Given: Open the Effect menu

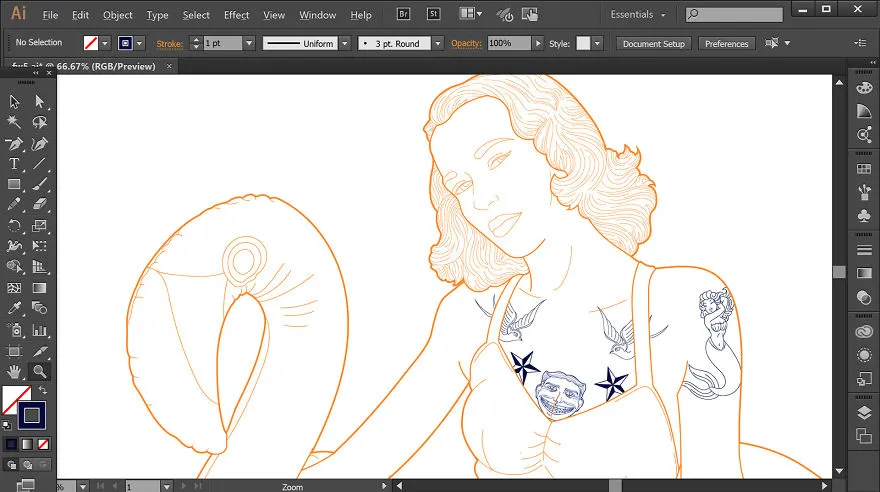Looking at the screenshot, I should (x=236, y=15).
